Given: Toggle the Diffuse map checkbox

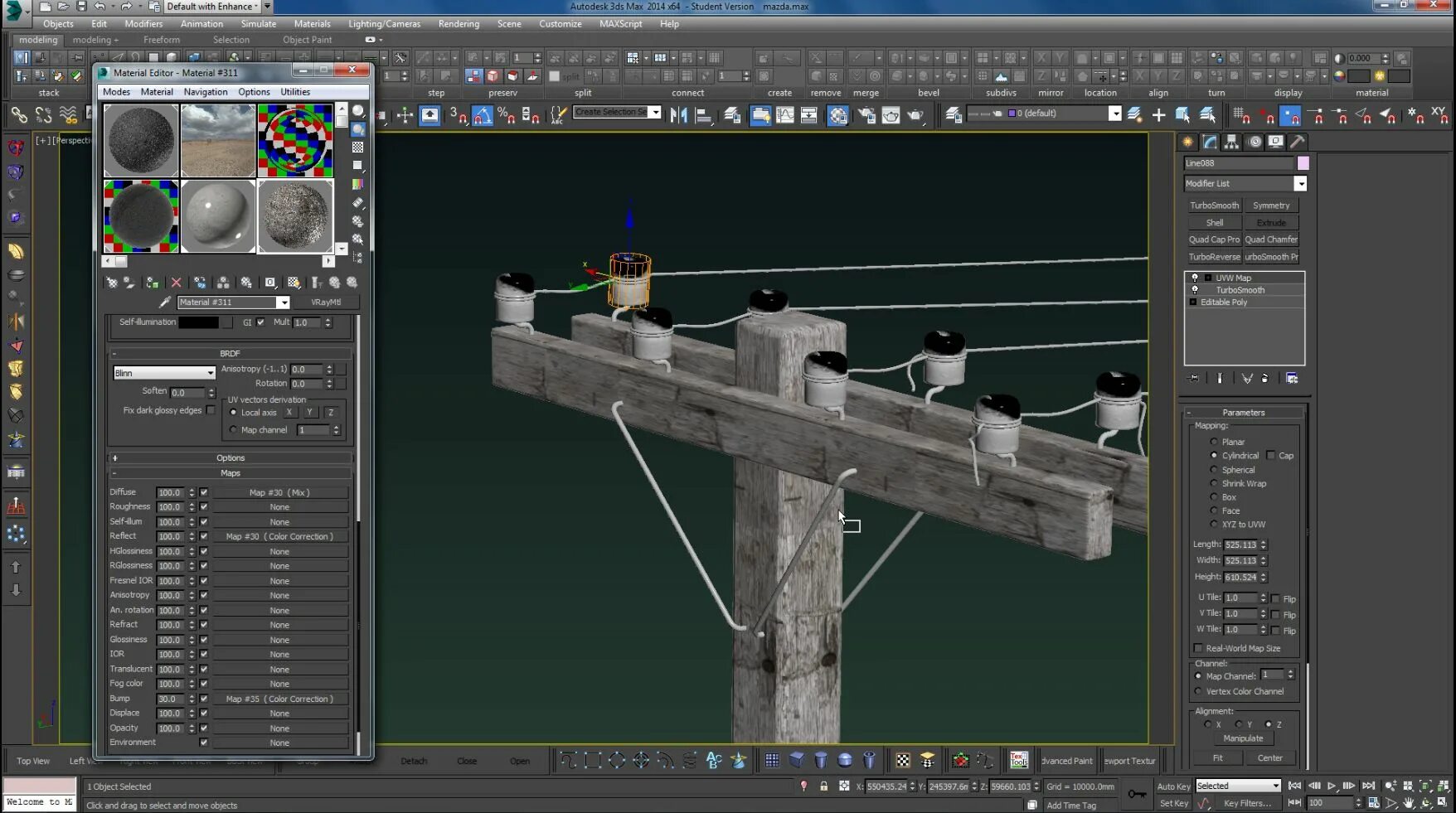Looking at the screenshot, I should click(x=204, y=492).
